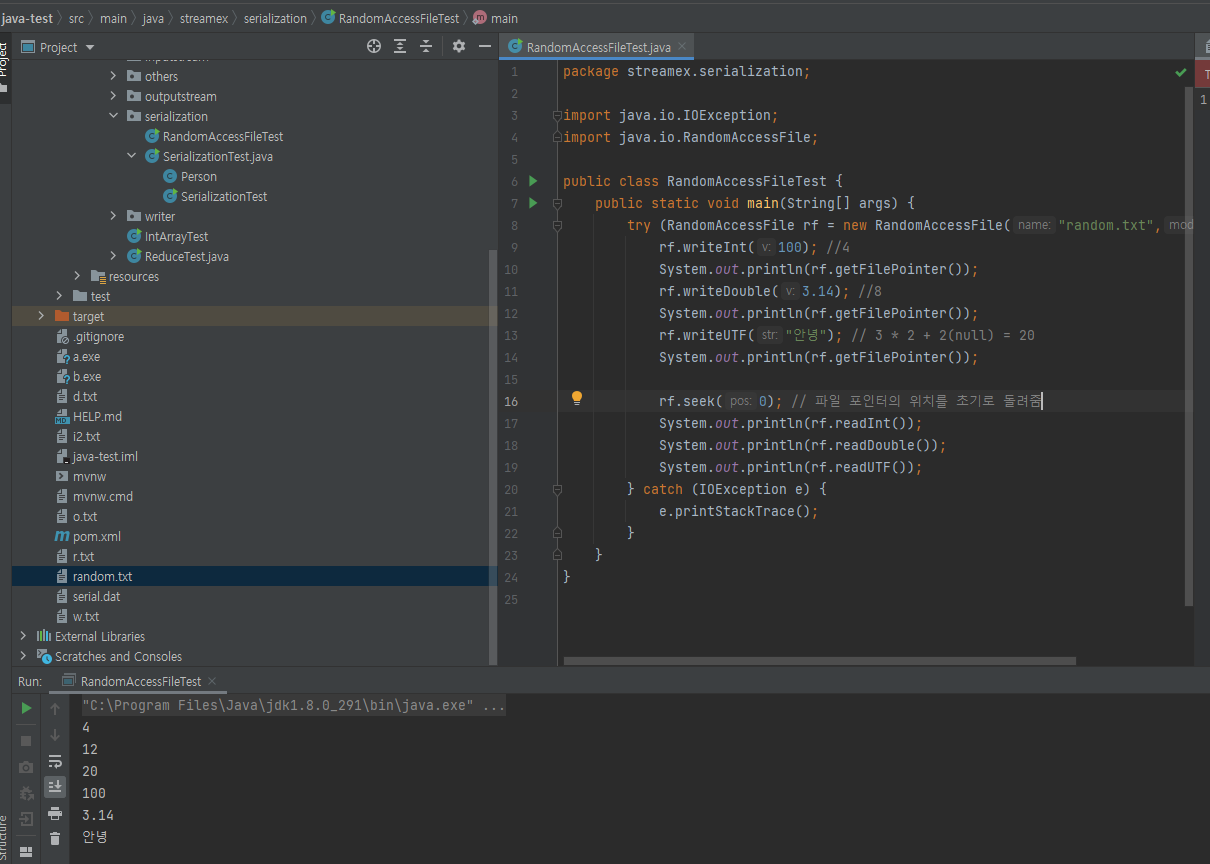
Task: Click the Collapse All icon in Project panel
Action: pos(426,46)
